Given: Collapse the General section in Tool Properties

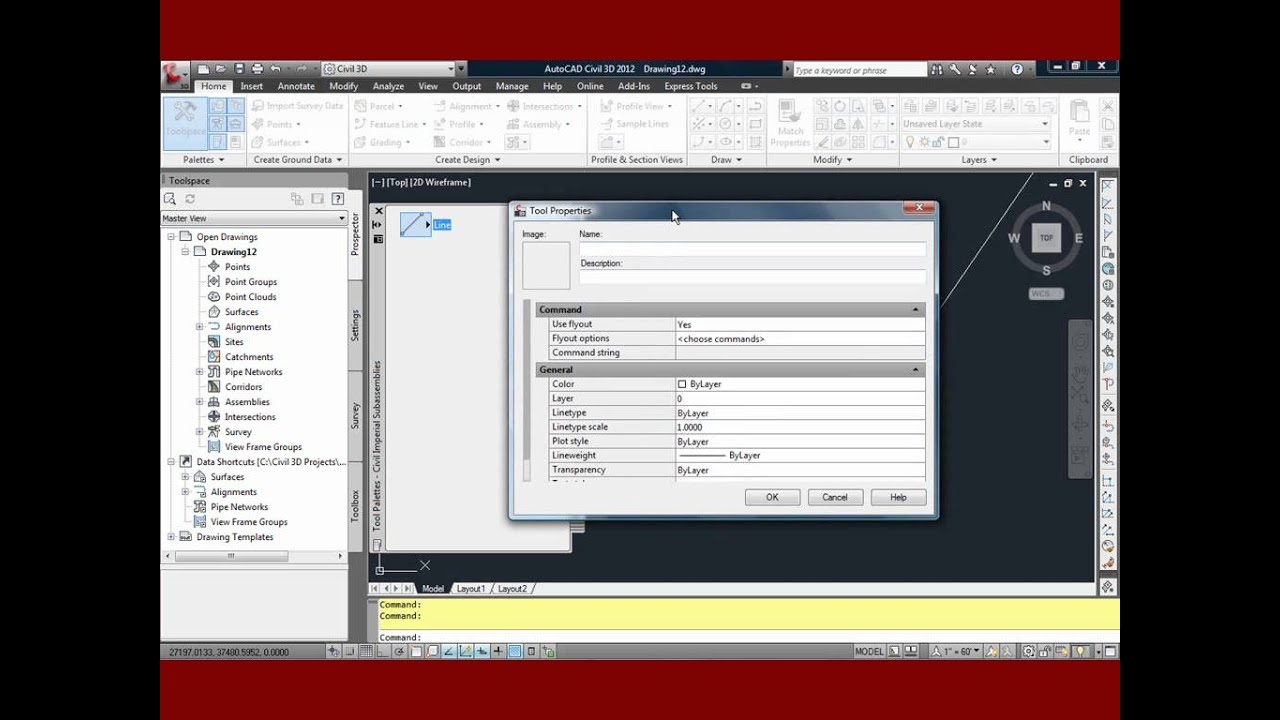Looking at the screenshot, I should point(915,370).
